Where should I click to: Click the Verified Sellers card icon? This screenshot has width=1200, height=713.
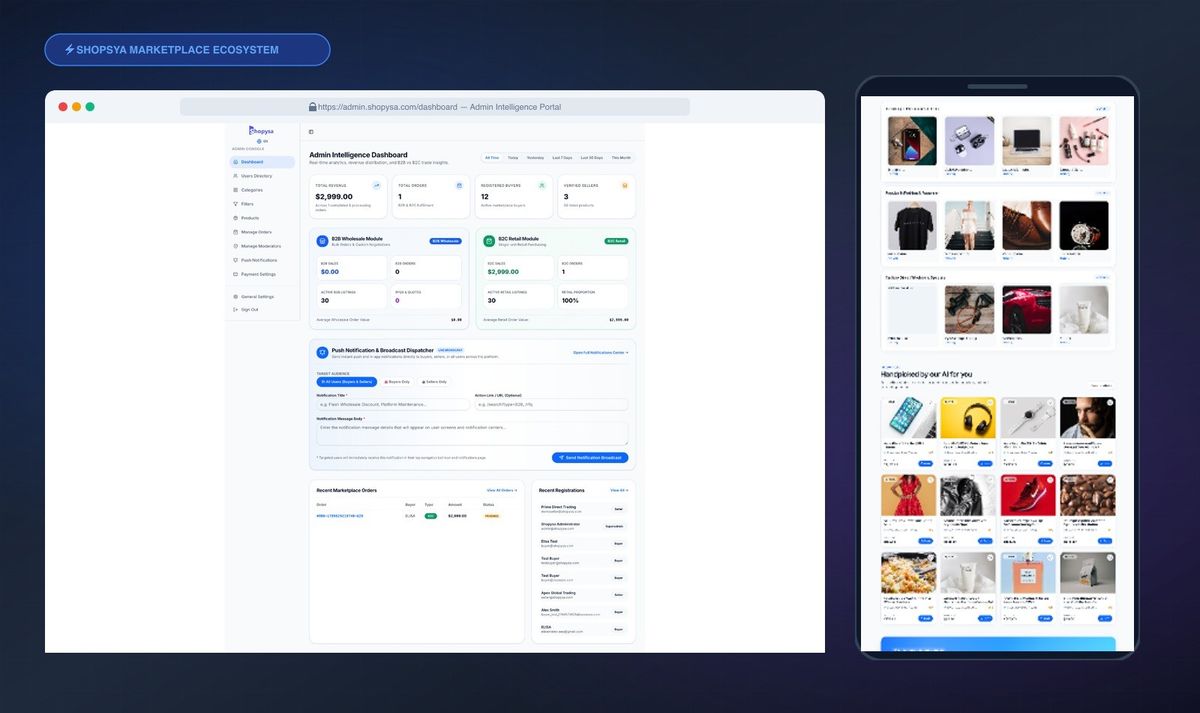tap(625, 185)
